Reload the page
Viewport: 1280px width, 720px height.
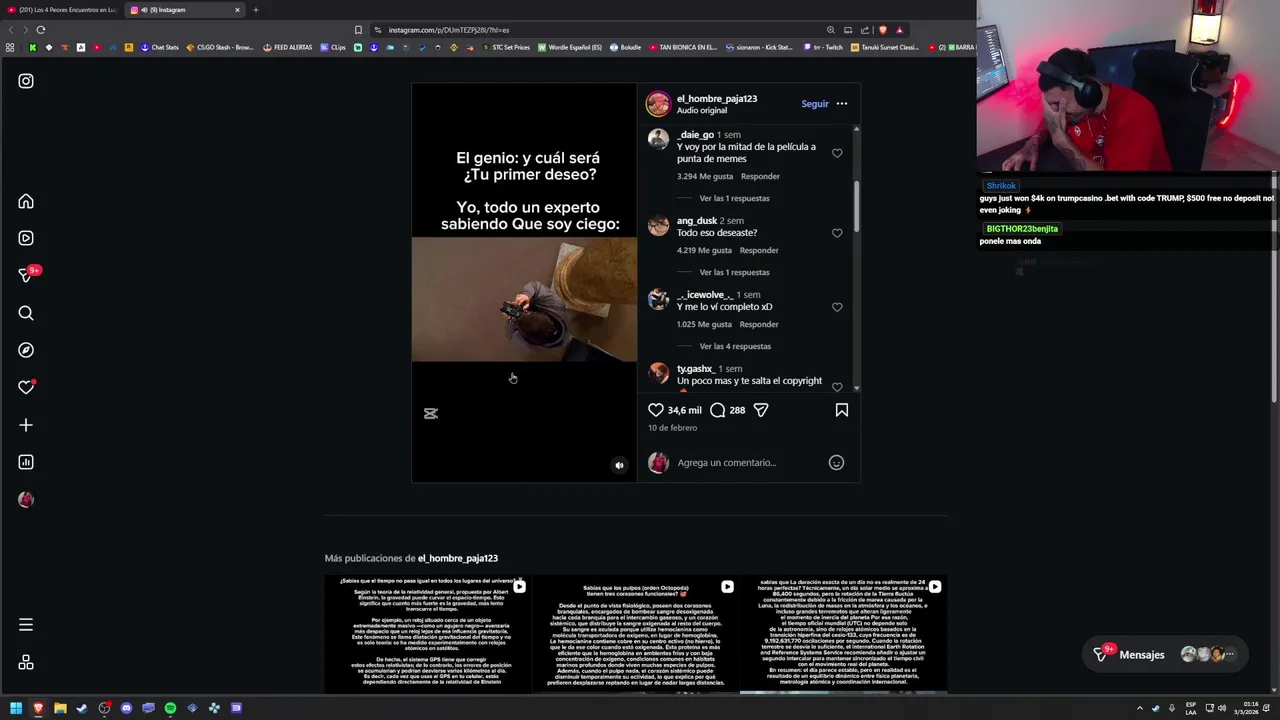click(41, 30)
